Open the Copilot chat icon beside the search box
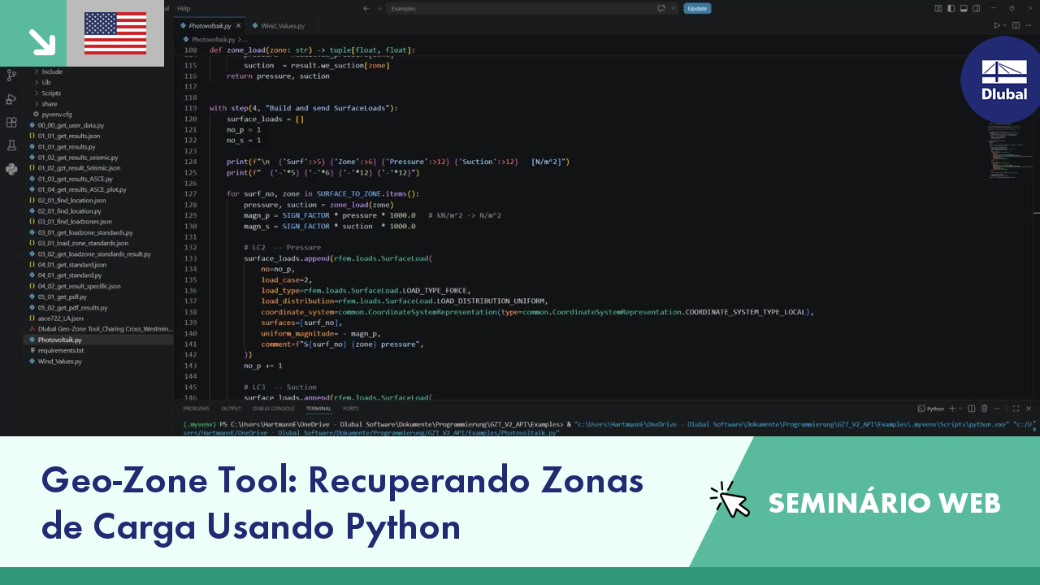The height and width of the screenshot is (585, 1040). coord(661,9)
